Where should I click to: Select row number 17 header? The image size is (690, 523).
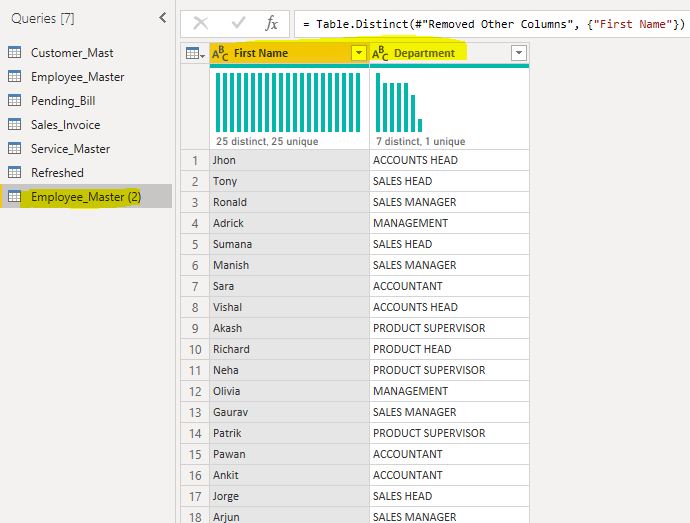tap(195, 496)
